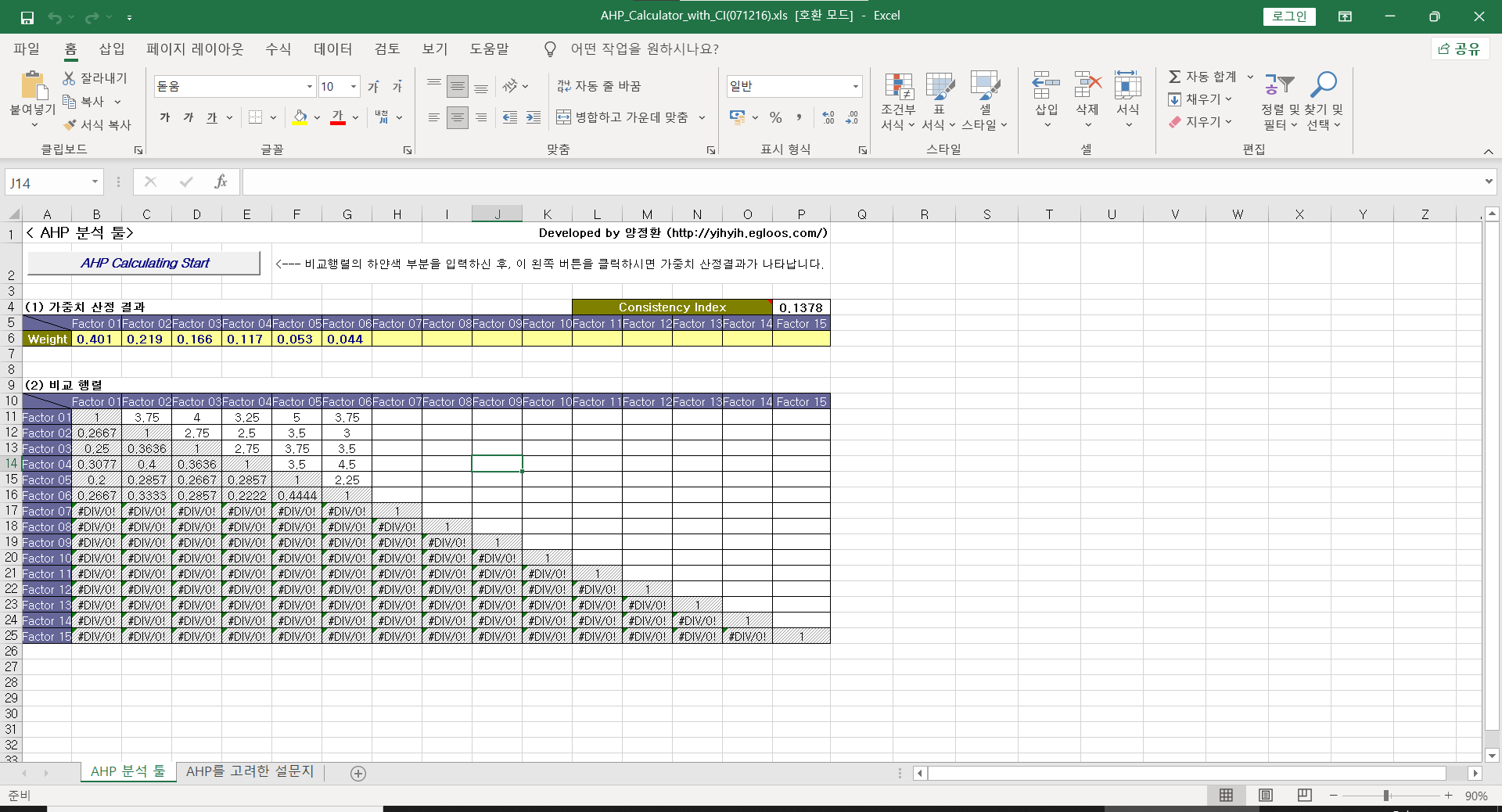Click Sort and Filter (정렬 및 필터) icon
The height and width of the screenshot is (812, 1502).
tap(1280, 84)
